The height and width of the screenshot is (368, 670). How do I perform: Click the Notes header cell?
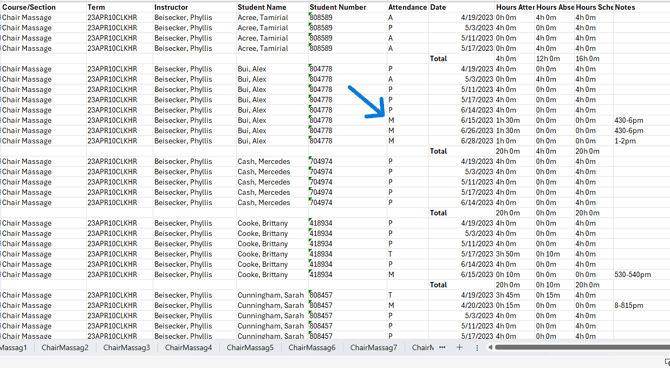(641, 7)
